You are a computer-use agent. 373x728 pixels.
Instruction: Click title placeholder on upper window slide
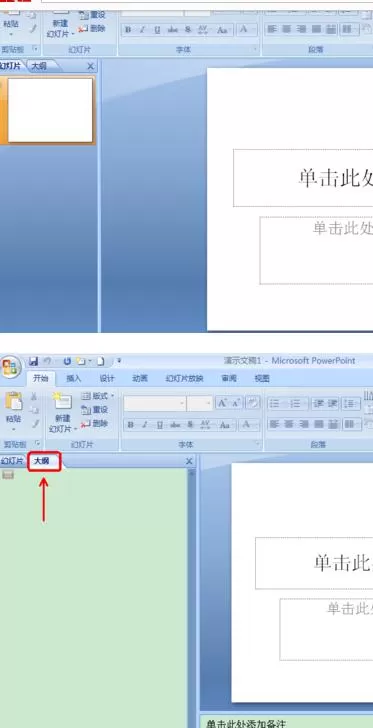303,178
